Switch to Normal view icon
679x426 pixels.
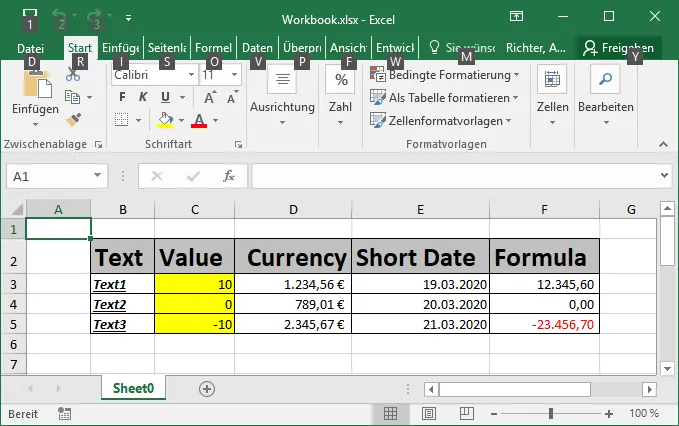(390, 413)
